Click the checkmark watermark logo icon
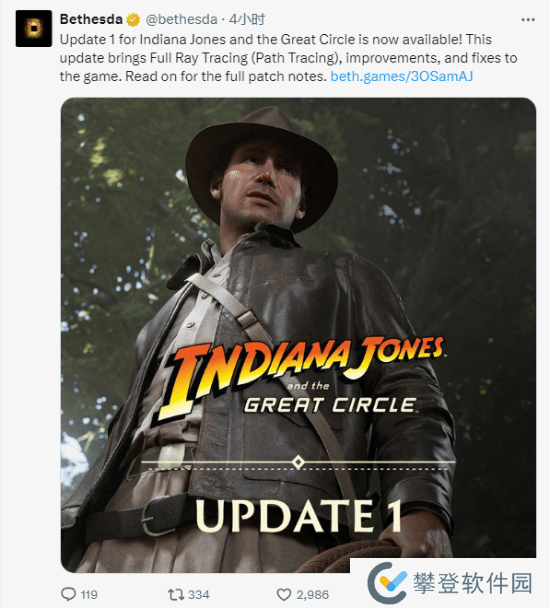The height and width of the screenshot is (608, 550). (387, 584)
